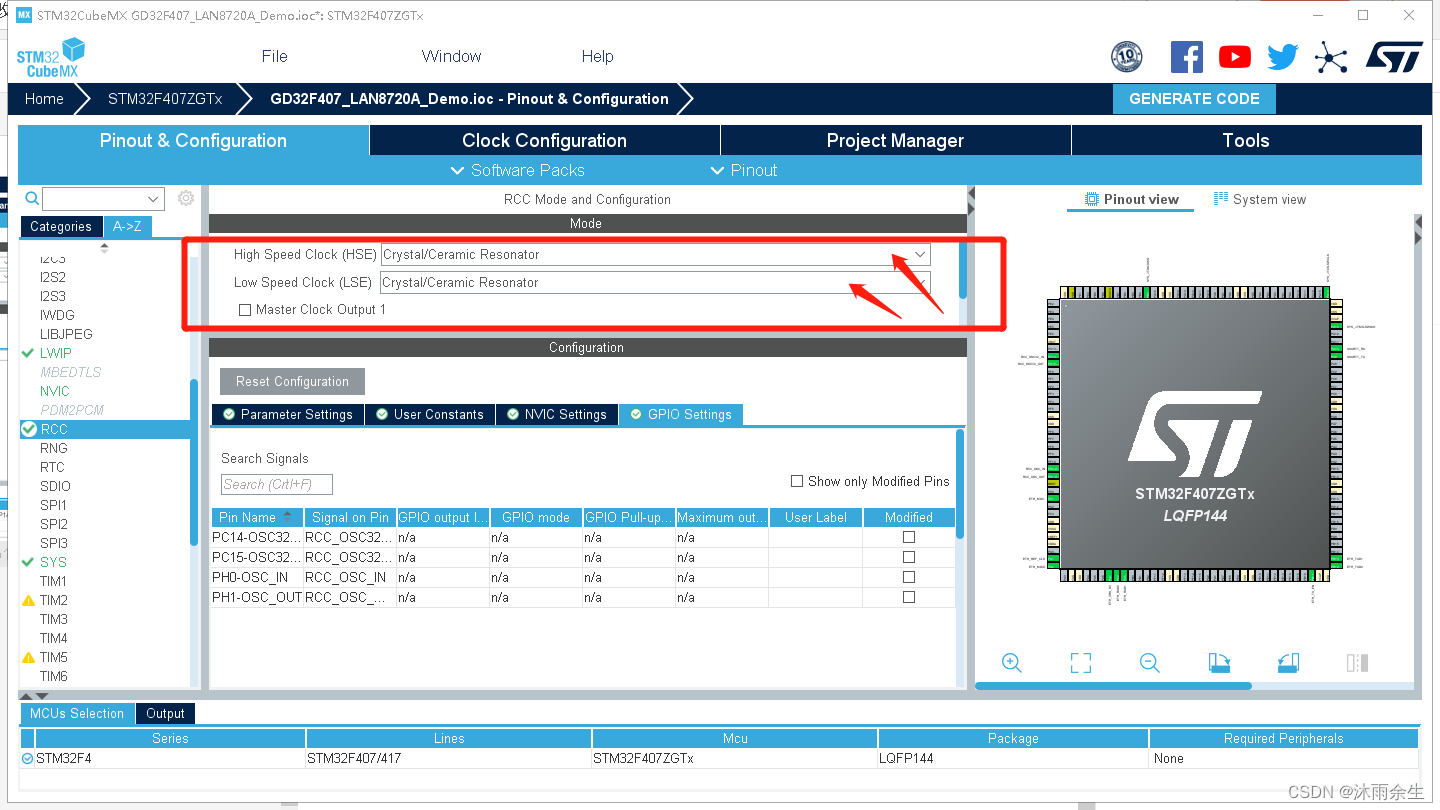Click the split view icon below the chip
Screen dimensions: 1440x810
tap(1357, 663)
